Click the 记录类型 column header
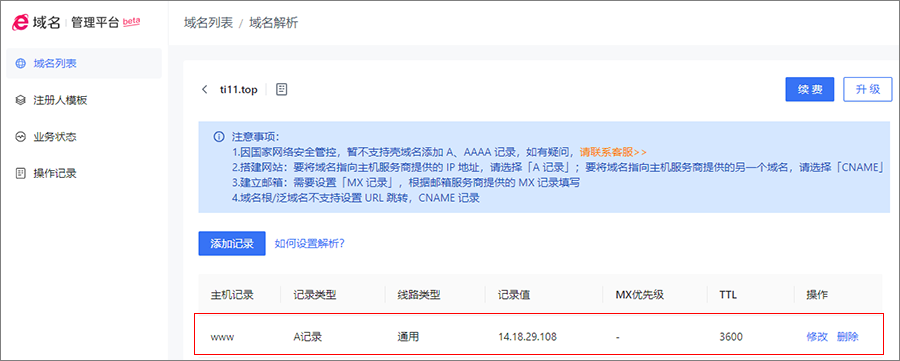 [x=315, y=296]
